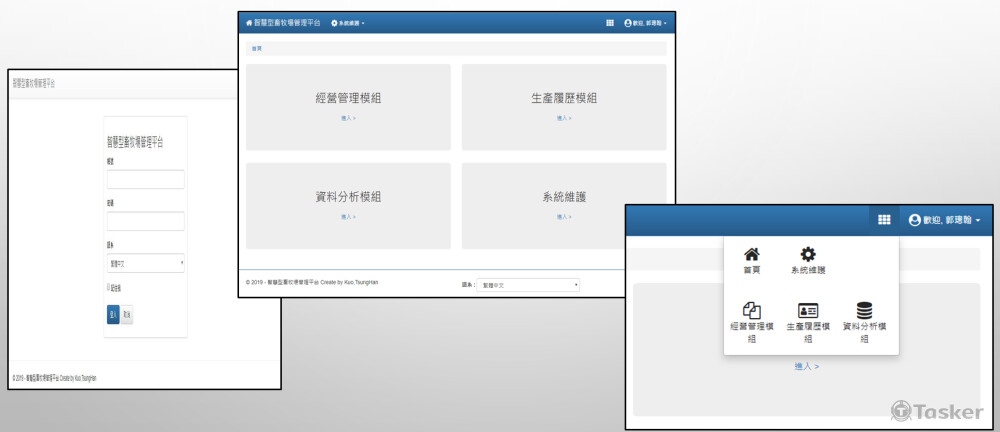Click 進入 link under 經營管理模組 card
This screenshot has width=1000, height=432.
tap(348, 118)
